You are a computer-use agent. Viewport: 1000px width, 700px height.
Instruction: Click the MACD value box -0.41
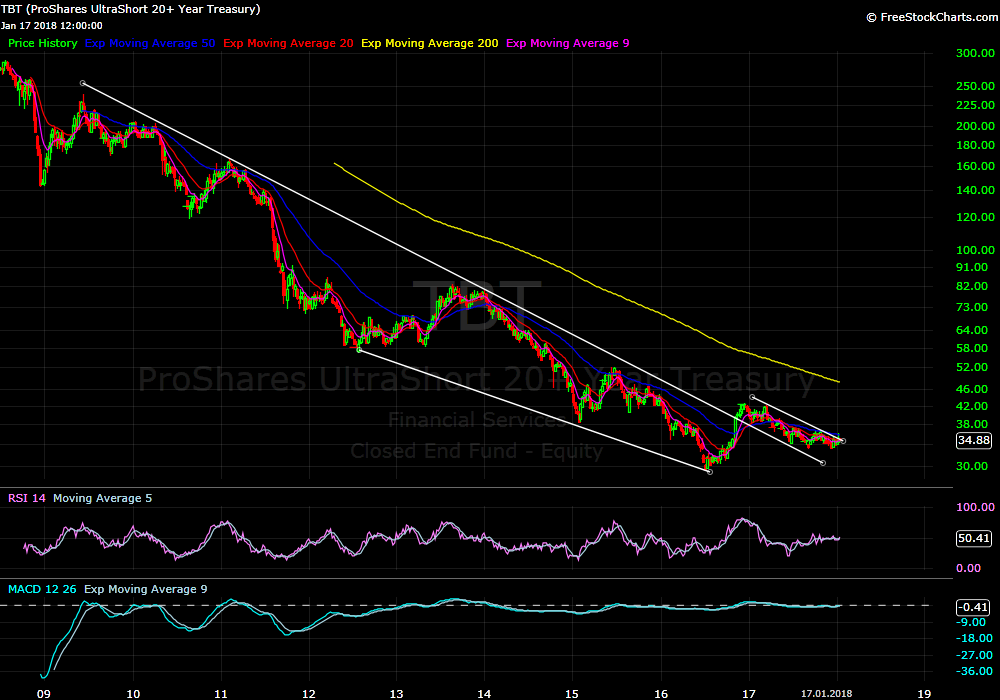coord(974,607)
